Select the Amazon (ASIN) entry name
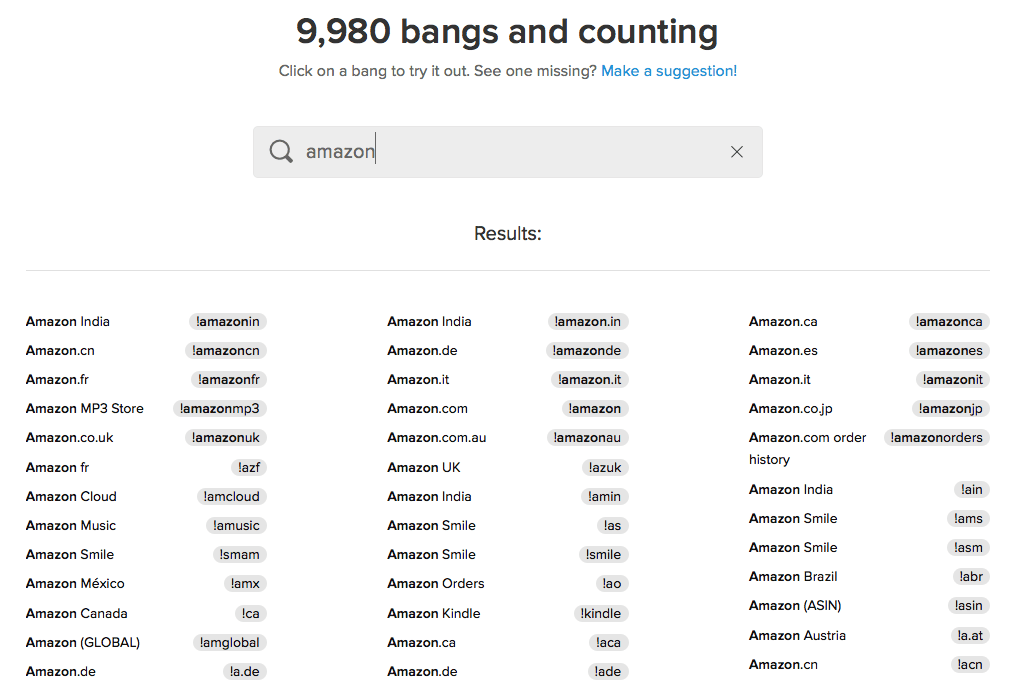Image resolution: width=1017 pixels, height=680 pixels. (795, 605)
